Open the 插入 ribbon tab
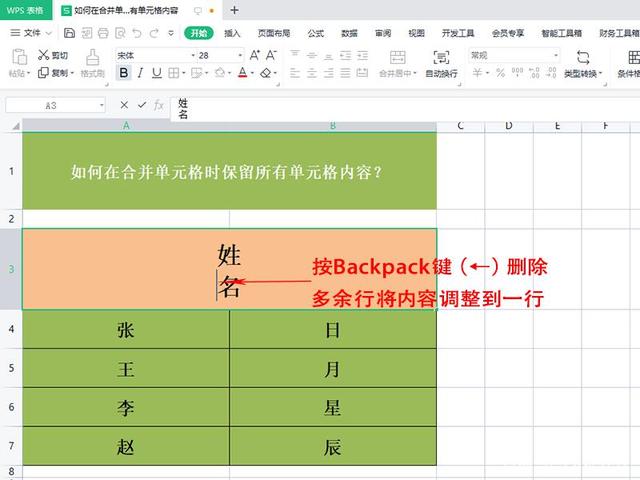The image size is (640, 480). click(232, 33)
